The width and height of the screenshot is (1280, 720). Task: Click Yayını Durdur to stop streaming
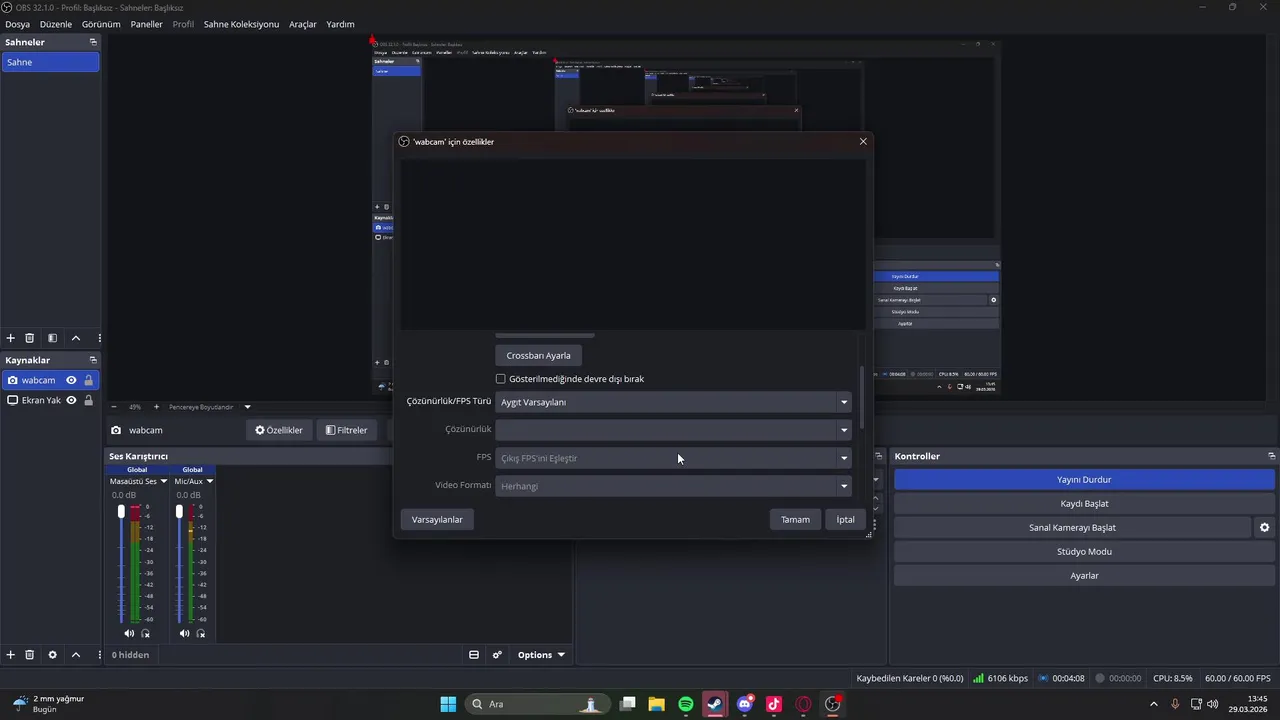1084,479
